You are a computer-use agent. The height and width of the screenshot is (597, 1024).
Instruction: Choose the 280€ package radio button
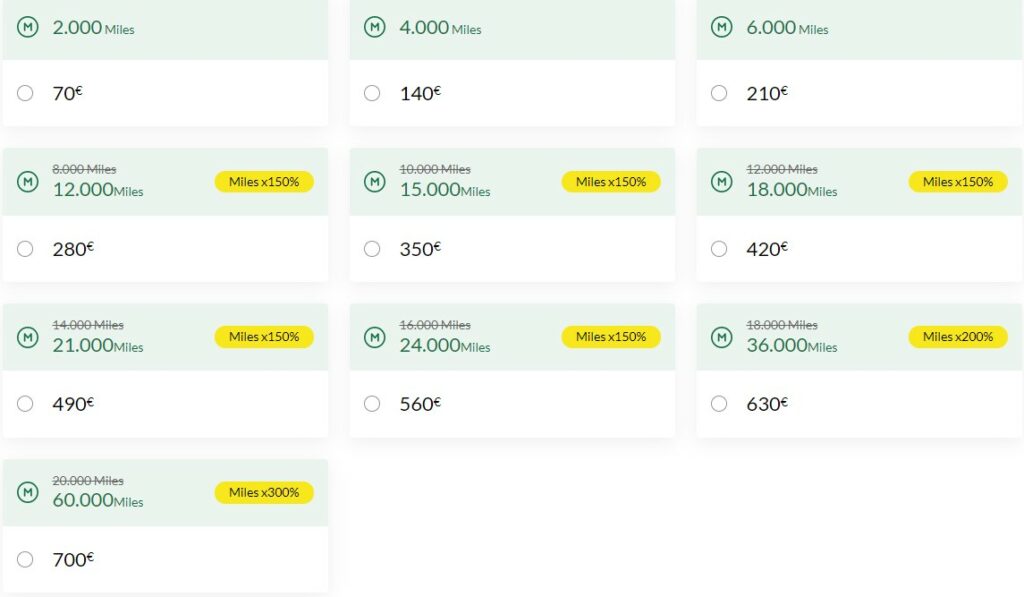(25, 249)
